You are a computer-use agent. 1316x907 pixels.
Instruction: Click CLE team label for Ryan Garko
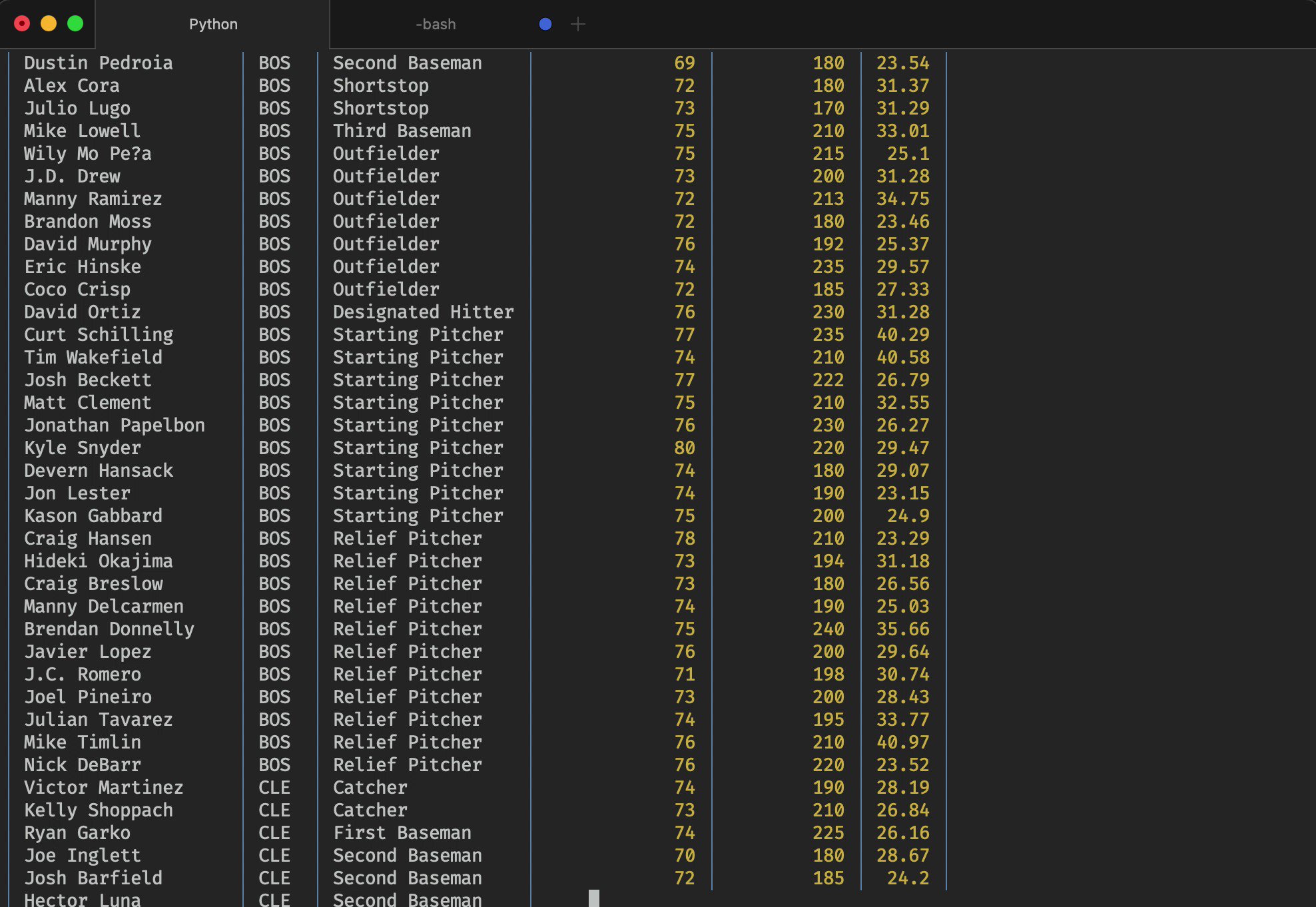click(275, 833)
